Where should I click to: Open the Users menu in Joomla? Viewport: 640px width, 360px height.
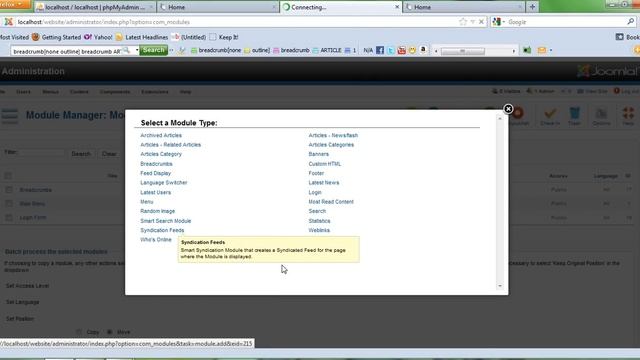(x=23, y=92)
